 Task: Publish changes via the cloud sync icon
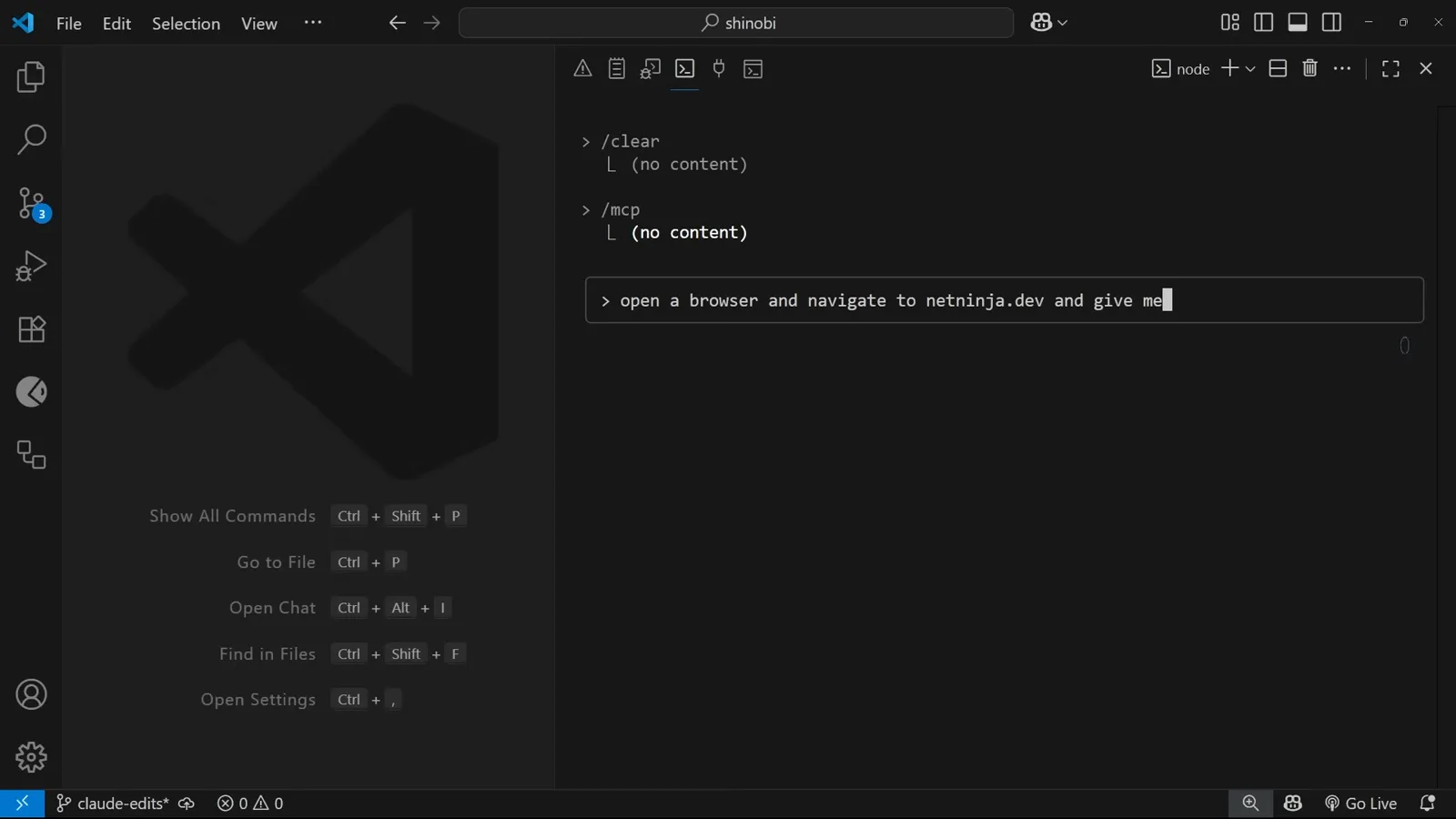point(187,804)
